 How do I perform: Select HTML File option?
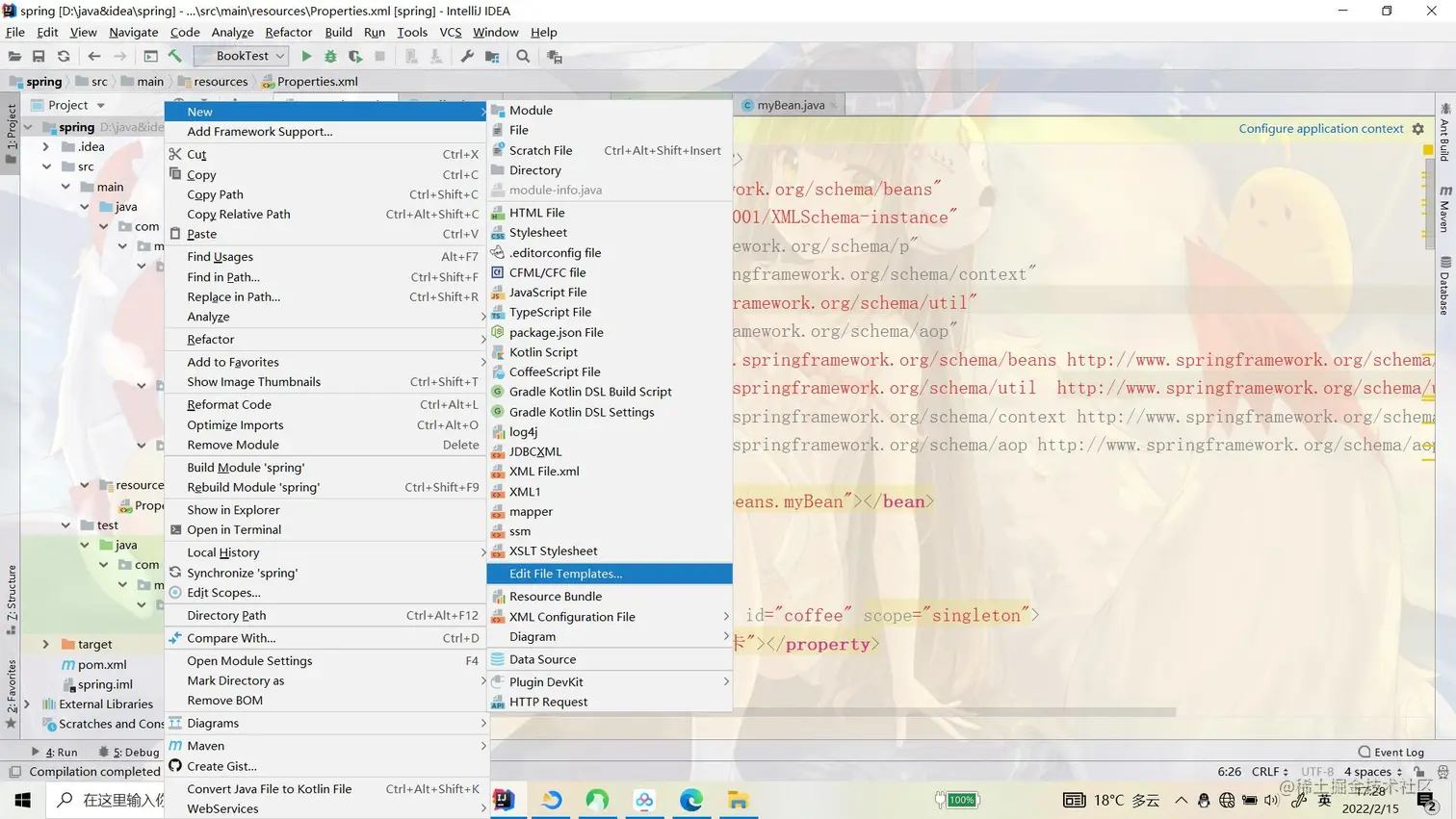610,213
